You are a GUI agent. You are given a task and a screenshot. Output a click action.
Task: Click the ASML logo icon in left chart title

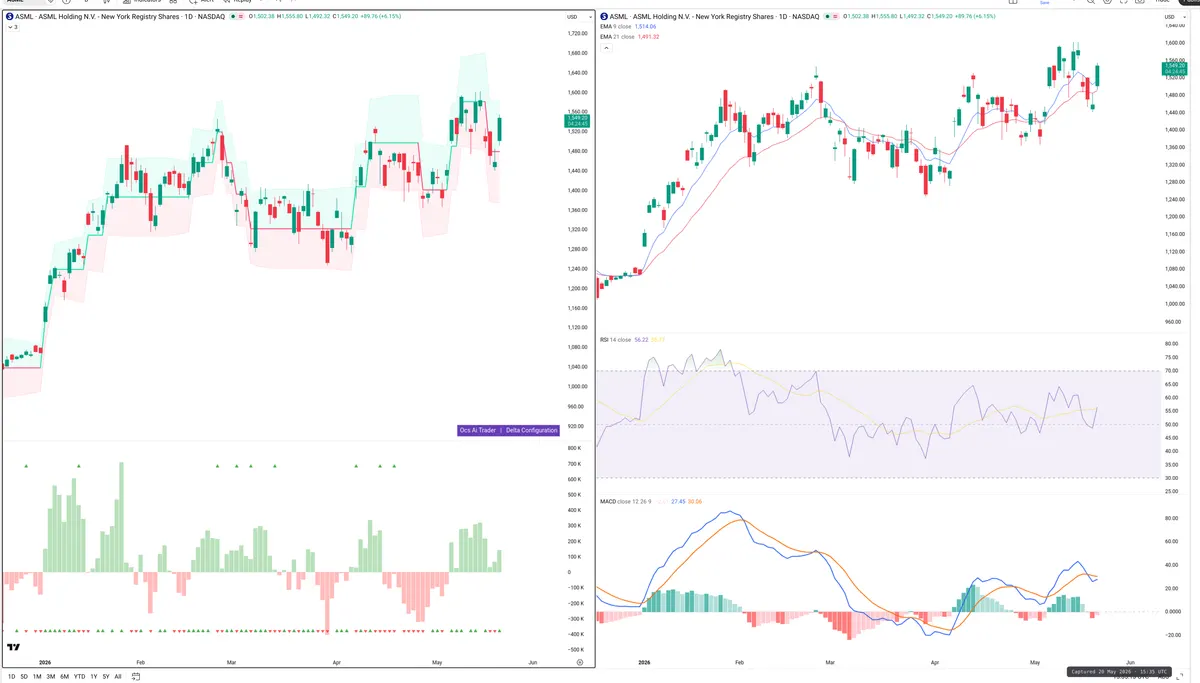pyautogui.click(x=10, y=17)
